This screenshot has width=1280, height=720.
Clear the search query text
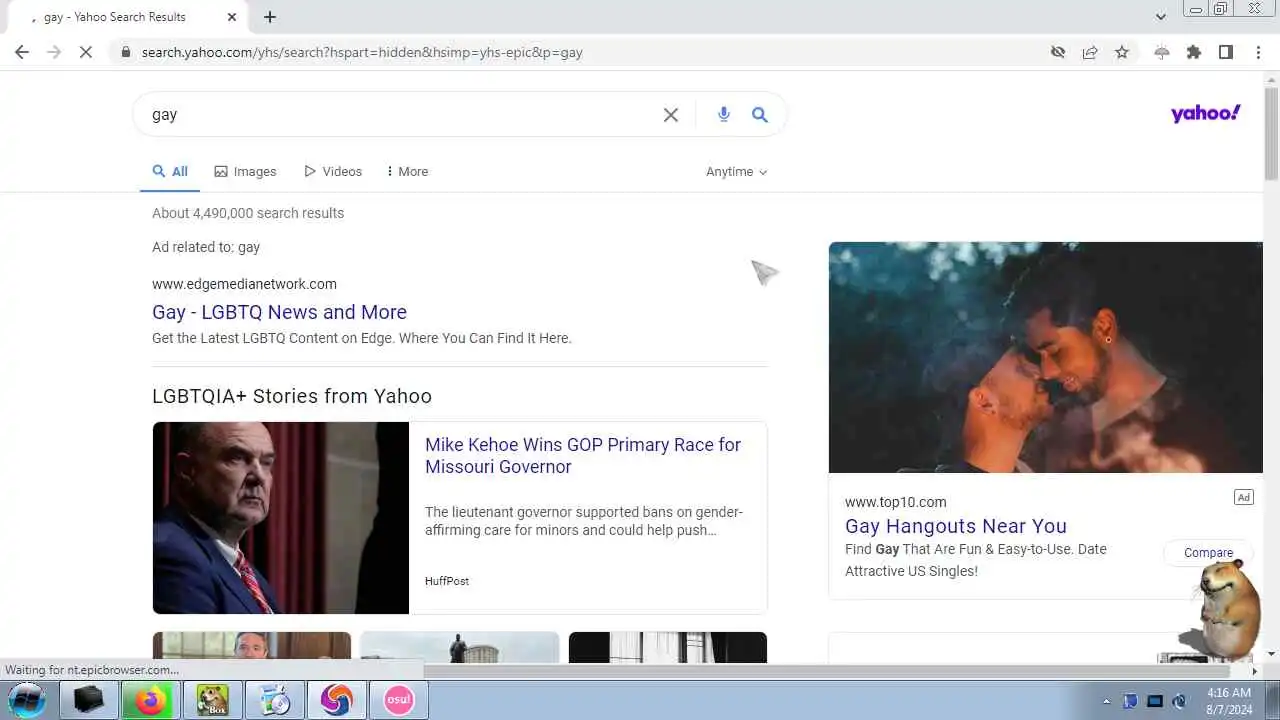click(671, 115)
